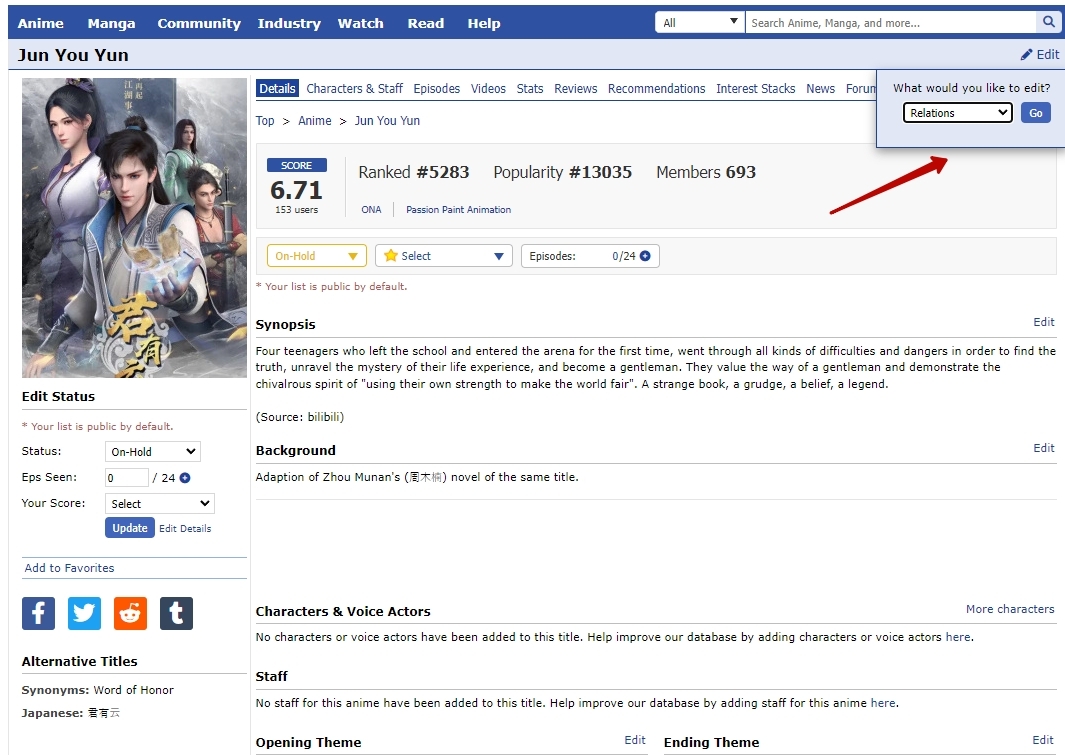Screen dimensions: 1065x755
Task: Expand the star Select rating dropdown
Action: (x=443, y=256)
